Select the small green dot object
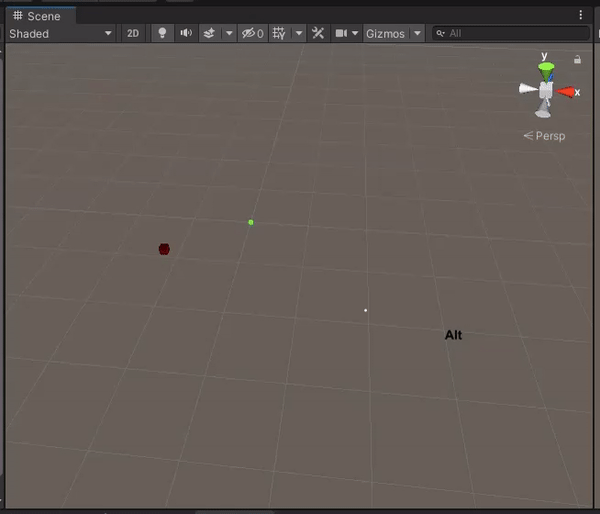The width and height of the screenshot is (600, 514). pos(251,222)
